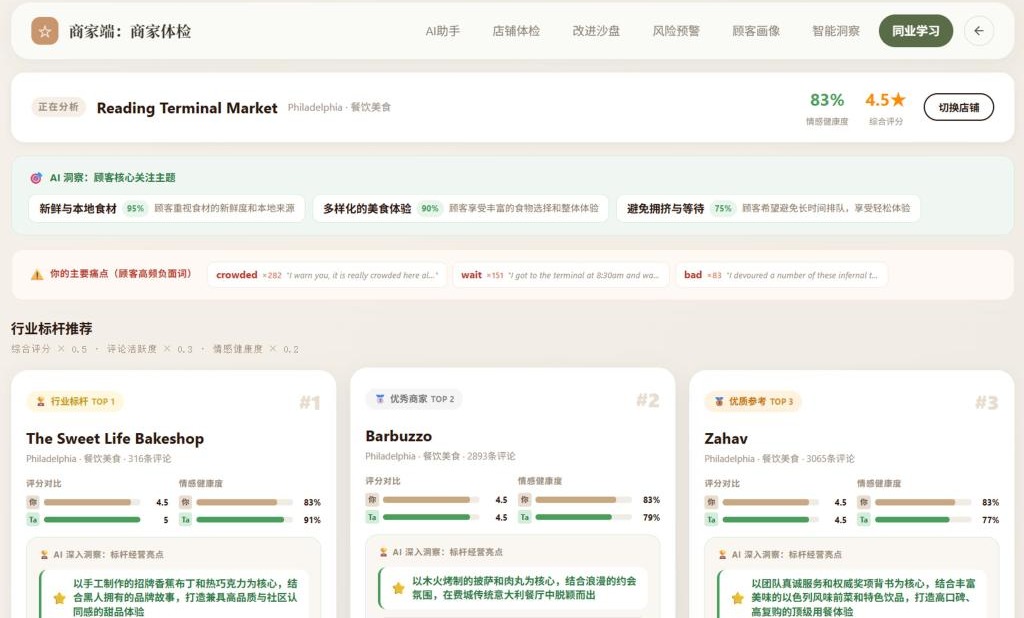Image resolution: width=1024 pixels, height=618 pixels.
Task: Click the crowded ×282 pain point tag
Action: click(x=327, y=275)
